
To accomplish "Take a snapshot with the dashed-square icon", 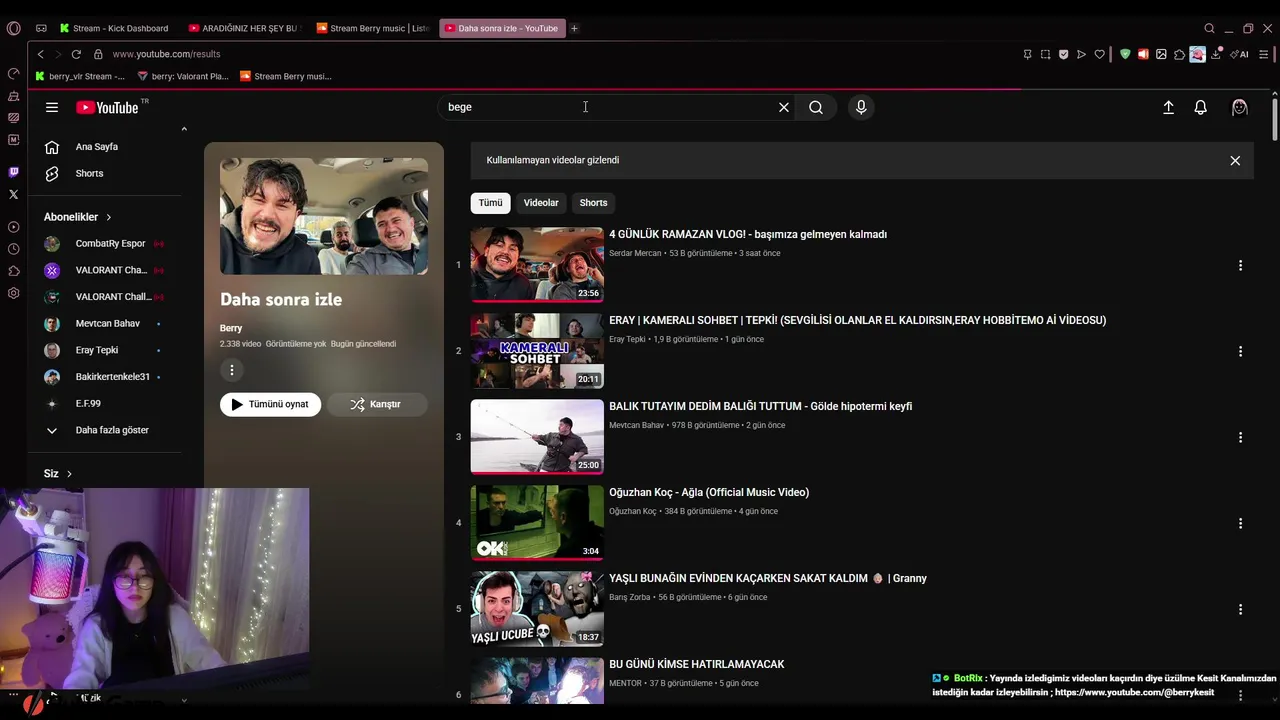I will click(x=1045, y=54).
